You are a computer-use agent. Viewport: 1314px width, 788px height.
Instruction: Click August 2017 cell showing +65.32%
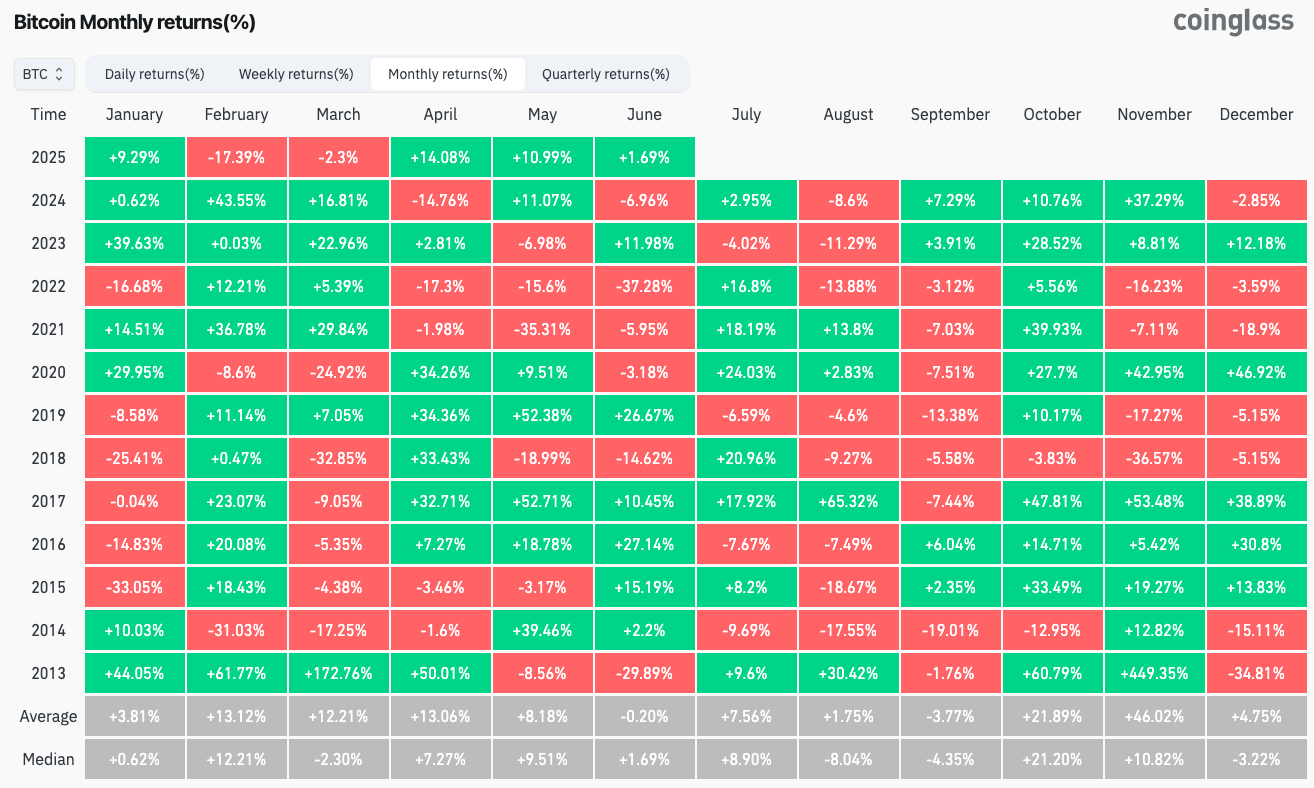848,501
